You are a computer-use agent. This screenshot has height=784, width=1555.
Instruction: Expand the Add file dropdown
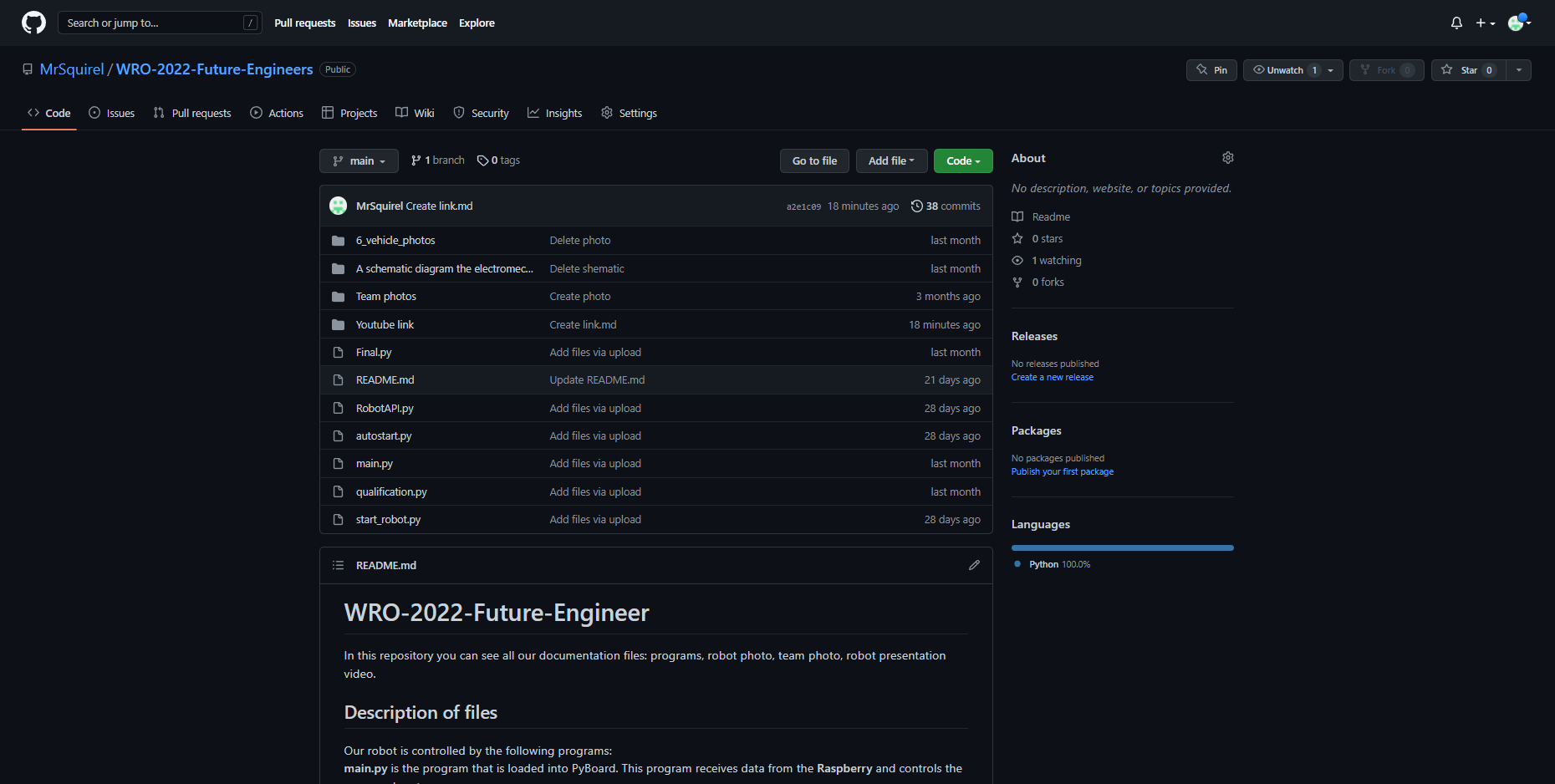(891, 160)
